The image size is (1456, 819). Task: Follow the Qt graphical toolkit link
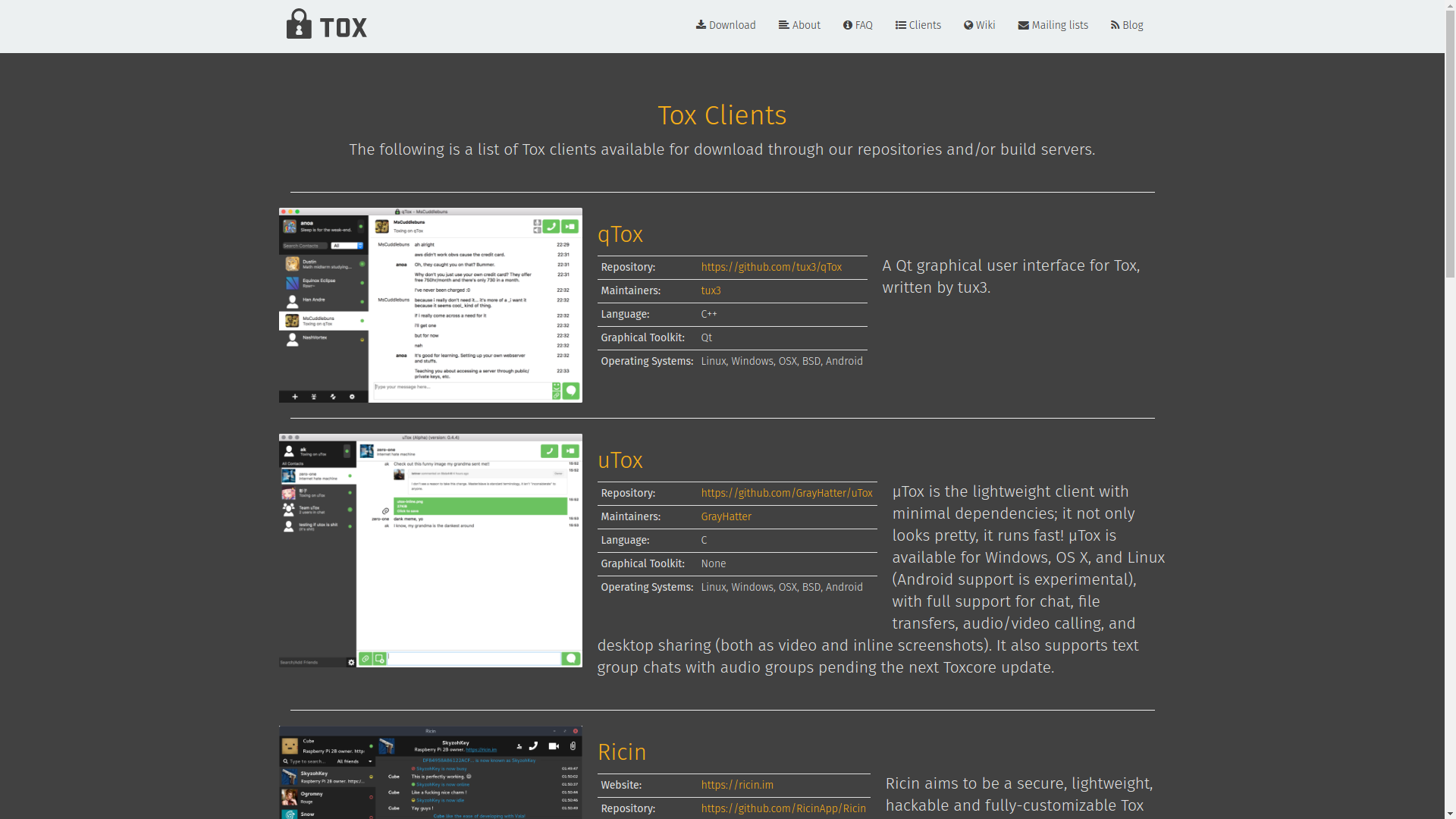706,337
